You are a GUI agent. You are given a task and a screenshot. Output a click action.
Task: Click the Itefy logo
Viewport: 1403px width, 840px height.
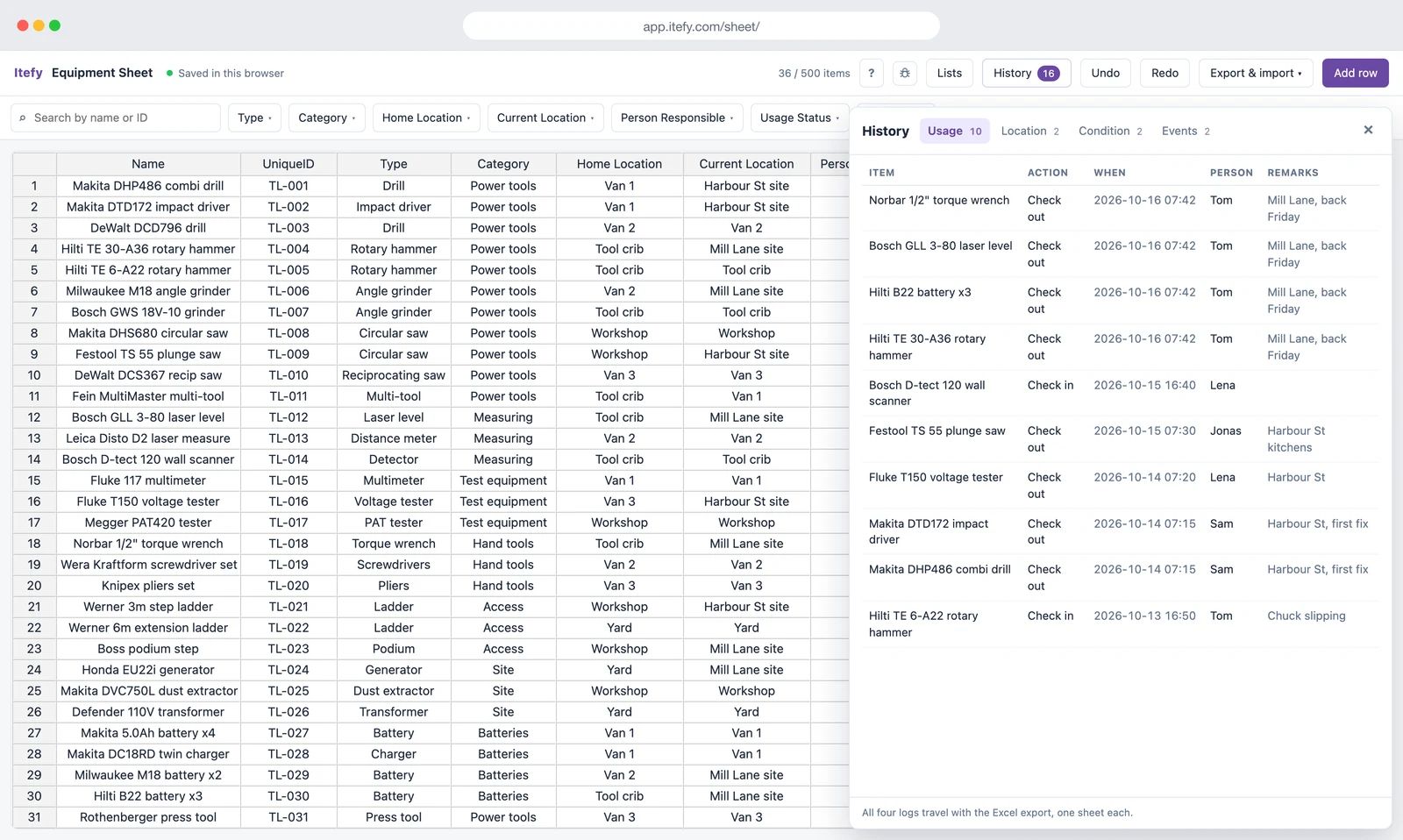click(28, 73)
